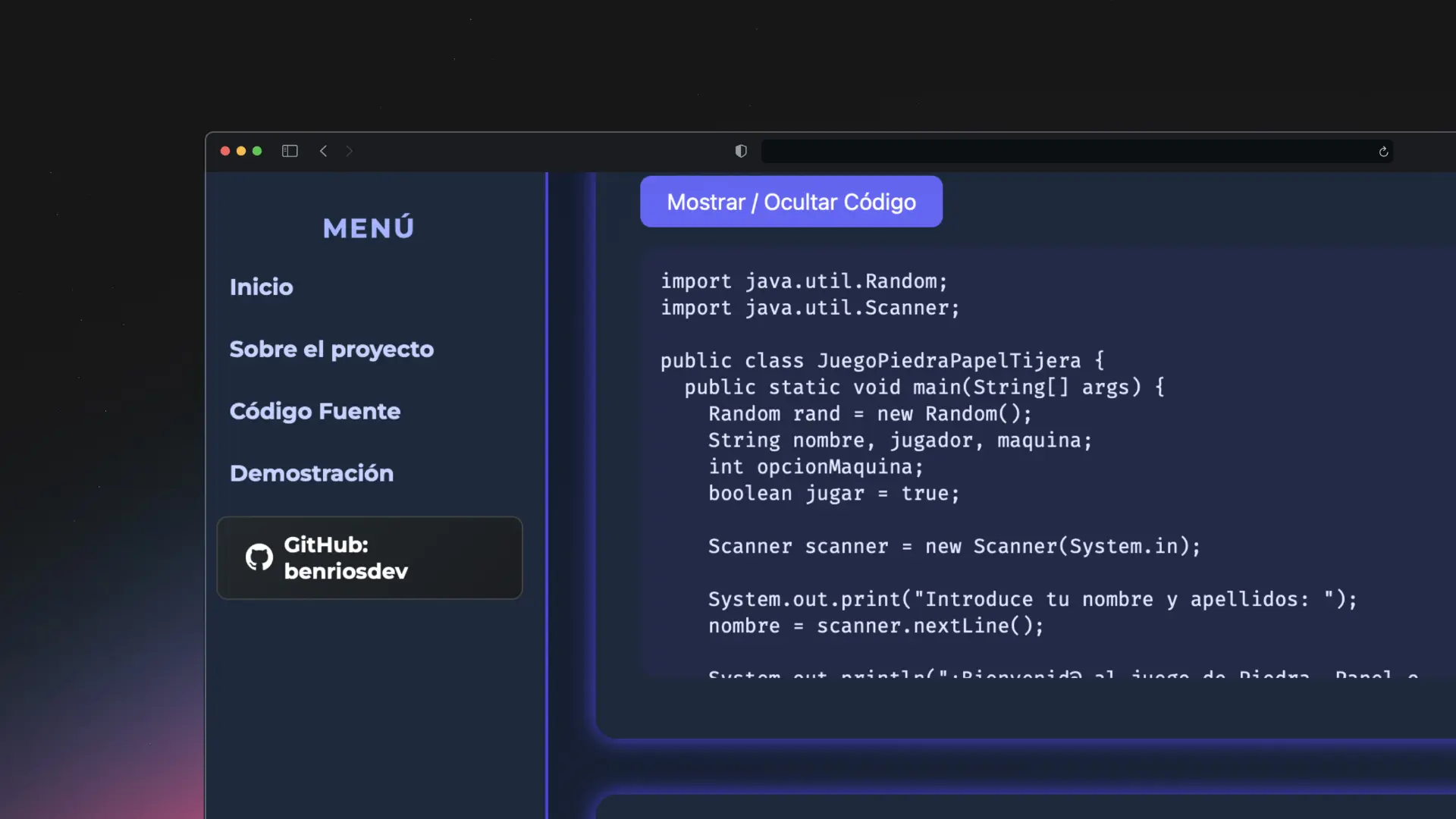This screenshot has height=819, width=1456.
Task: Select "Inicio" in the menu
Action: 261,287
